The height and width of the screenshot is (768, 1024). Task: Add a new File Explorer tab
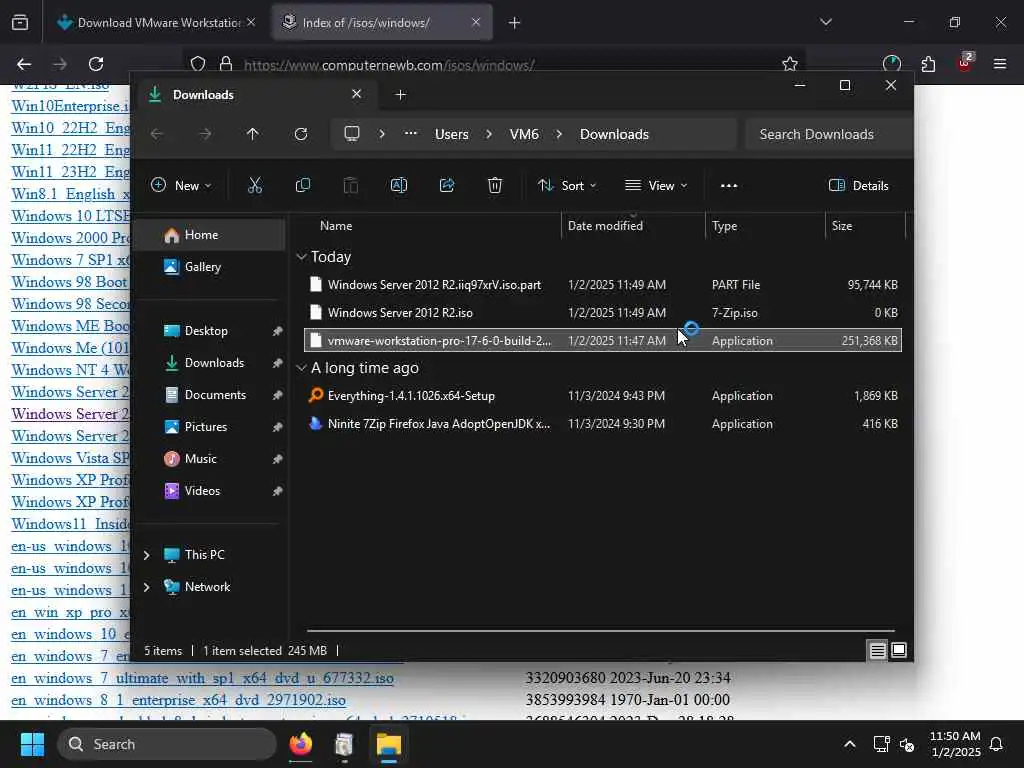point(401,95)
